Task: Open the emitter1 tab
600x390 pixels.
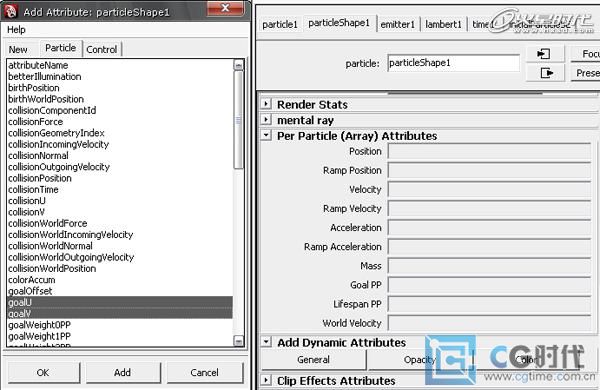Action: click(398, 24)
